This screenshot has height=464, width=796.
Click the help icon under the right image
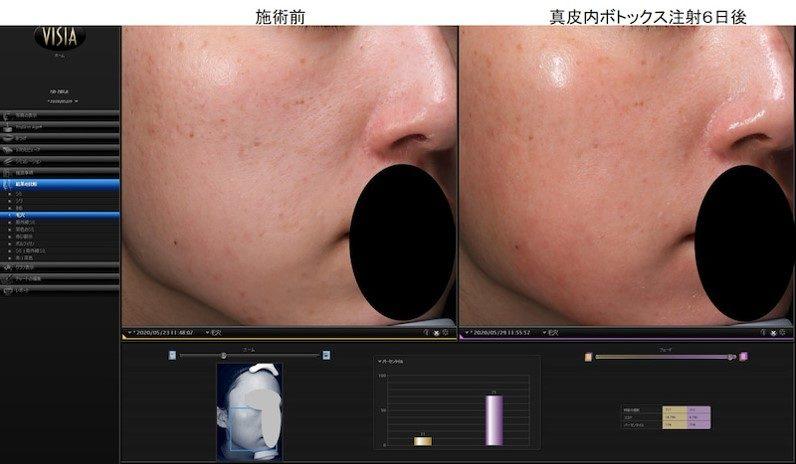coord(764,332)
